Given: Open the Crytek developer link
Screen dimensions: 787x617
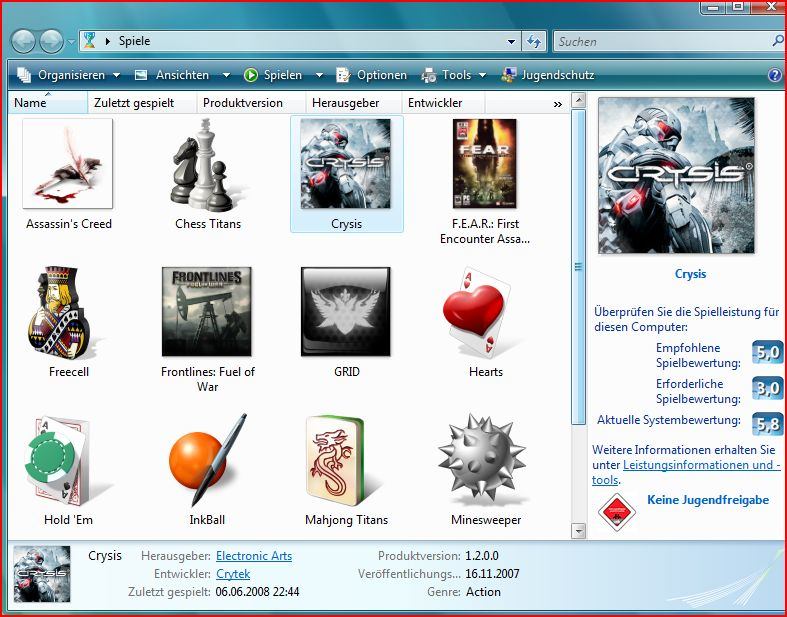Looking at the screenshot, I should click(233, 574).
